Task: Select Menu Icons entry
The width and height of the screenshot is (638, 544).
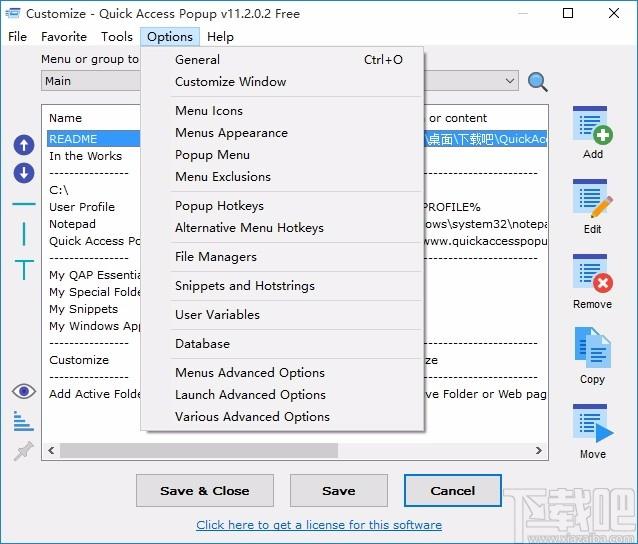Action: click(x=282, y=111)
